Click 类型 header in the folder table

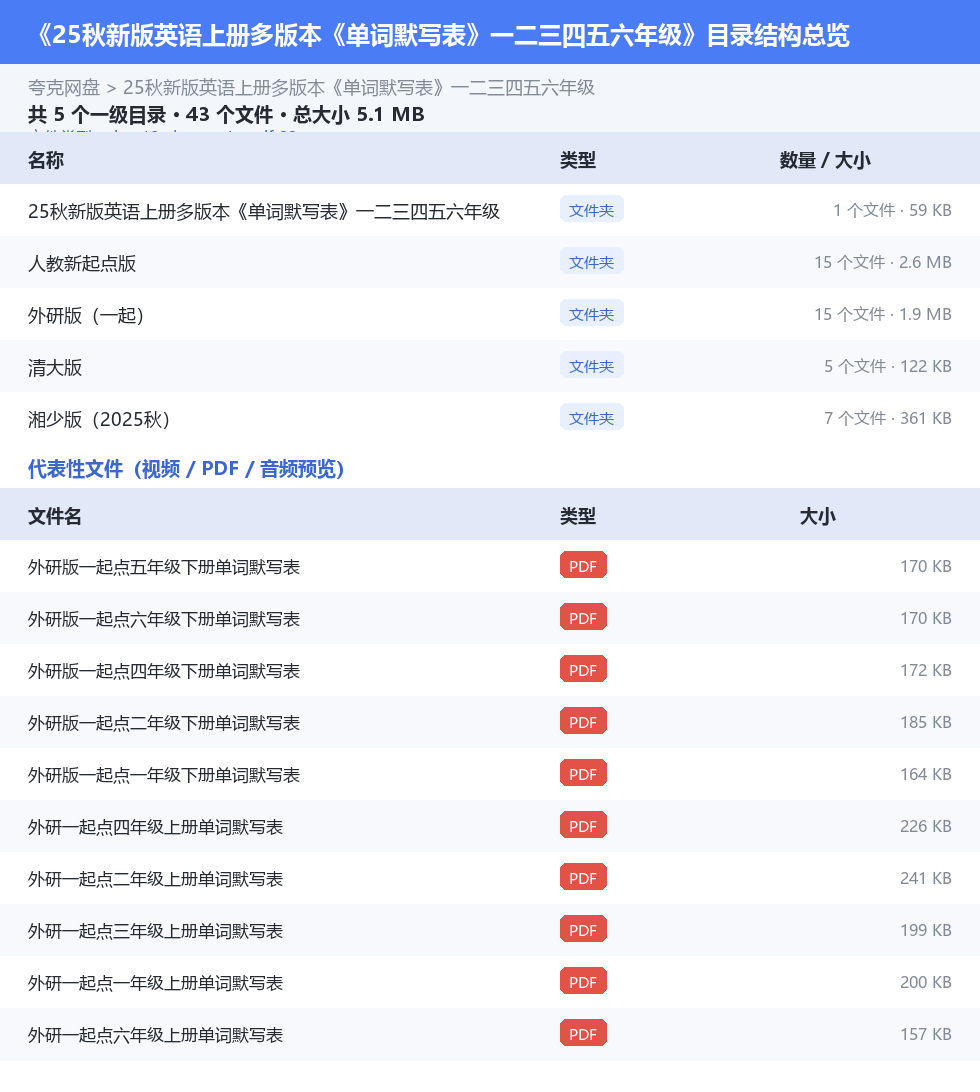(578, 160)
